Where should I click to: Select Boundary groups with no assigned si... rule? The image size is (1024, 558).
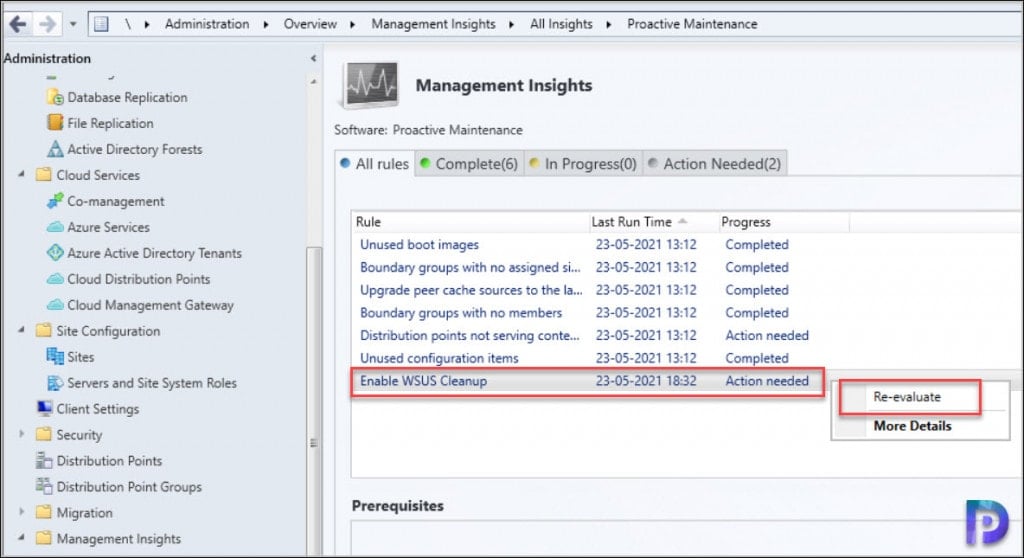[470, 267]
